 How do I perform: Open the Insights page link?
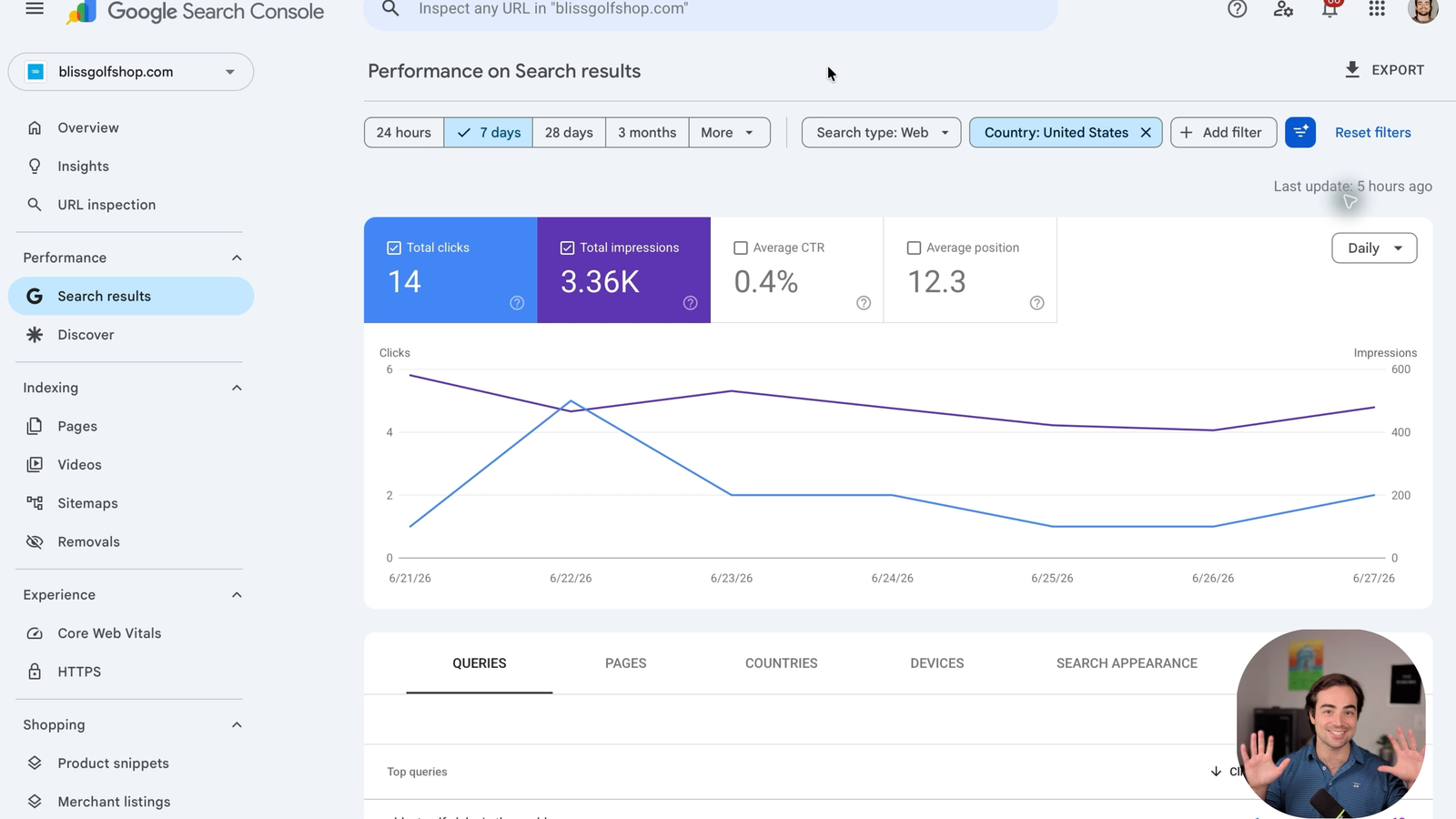[x=84, y=166]
